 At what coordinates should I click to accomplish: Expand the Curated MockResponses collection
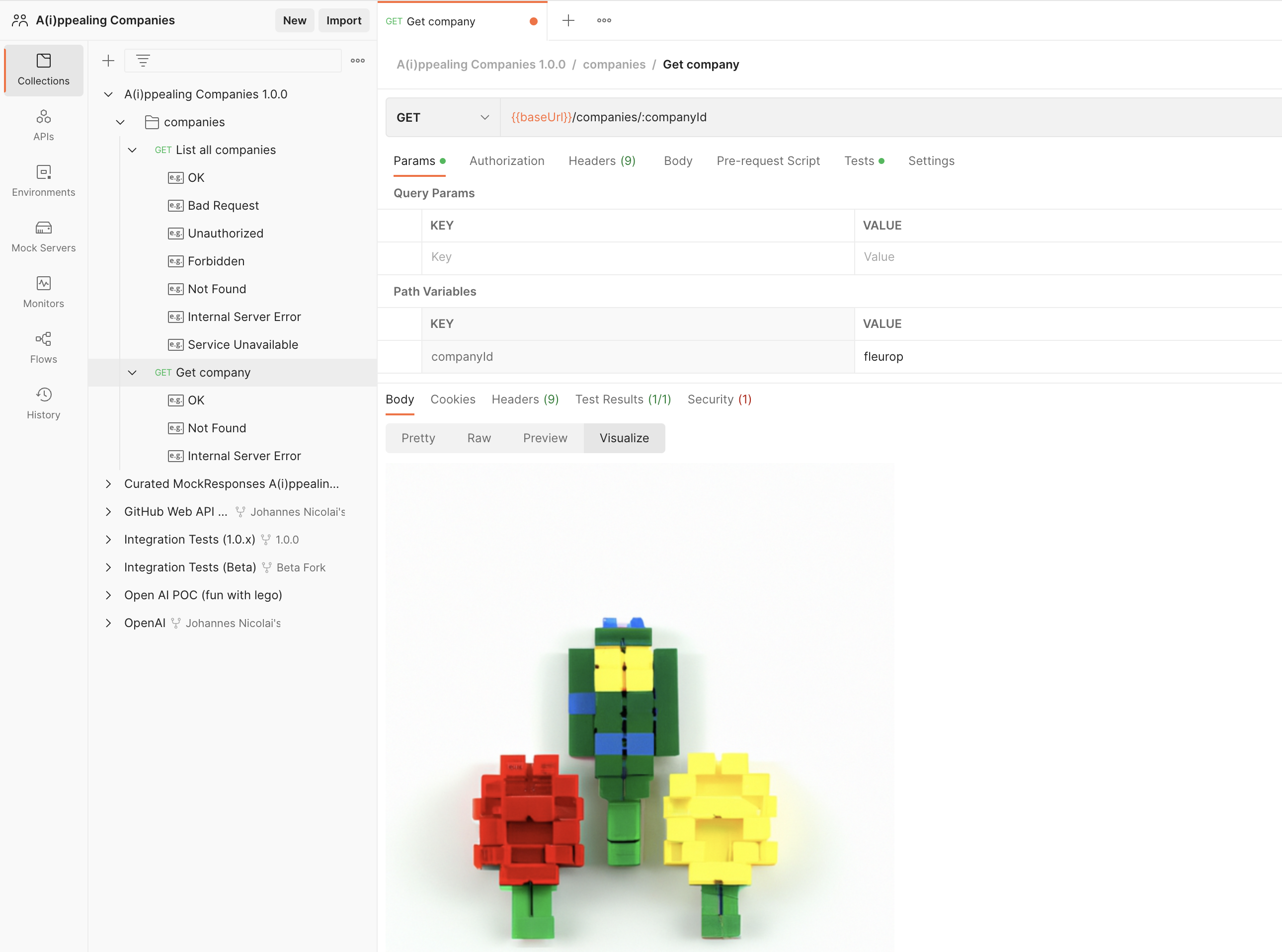tap(108, 483)
